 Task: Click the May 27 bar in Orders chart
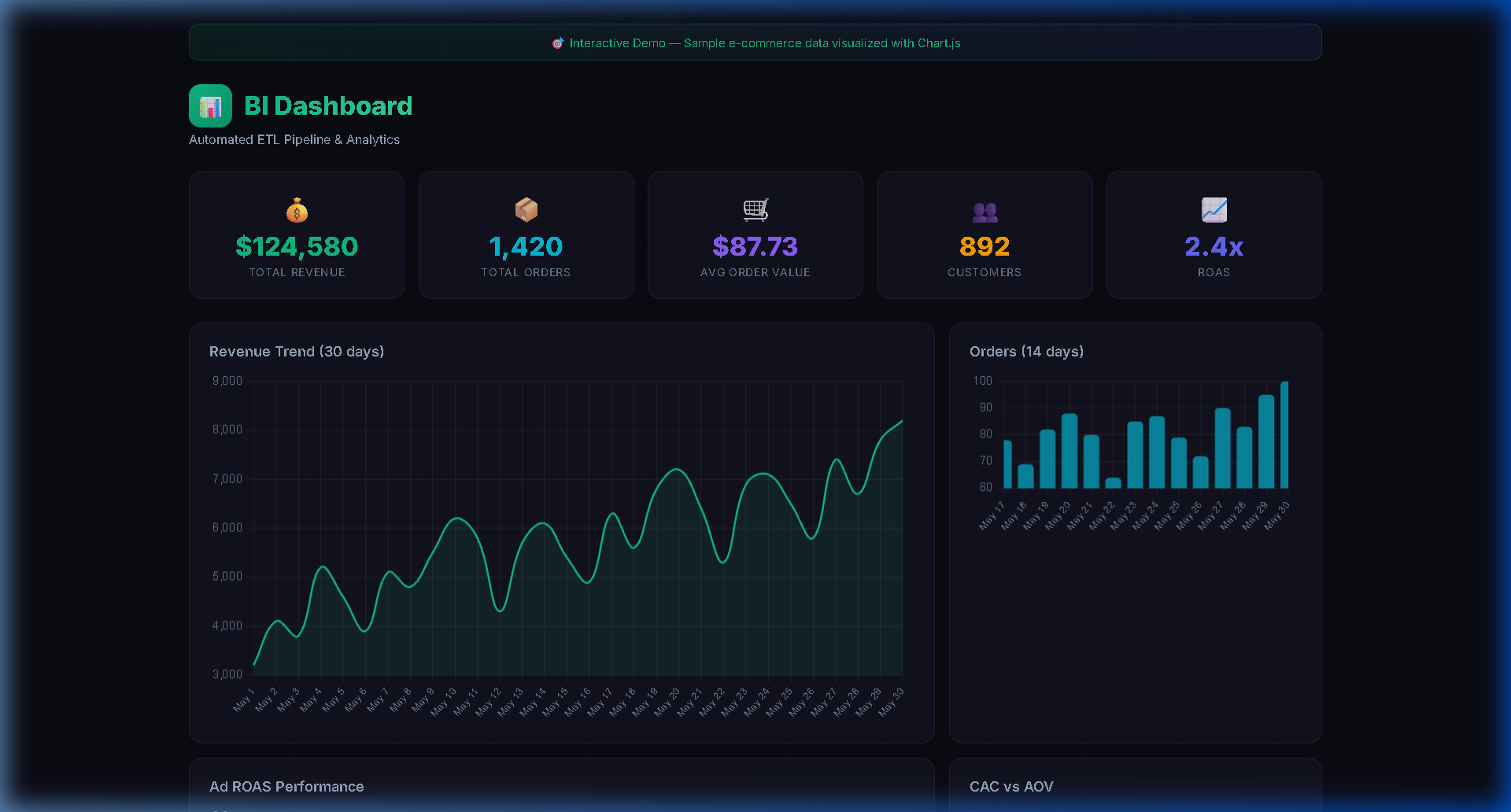(x=1222, y=448)
